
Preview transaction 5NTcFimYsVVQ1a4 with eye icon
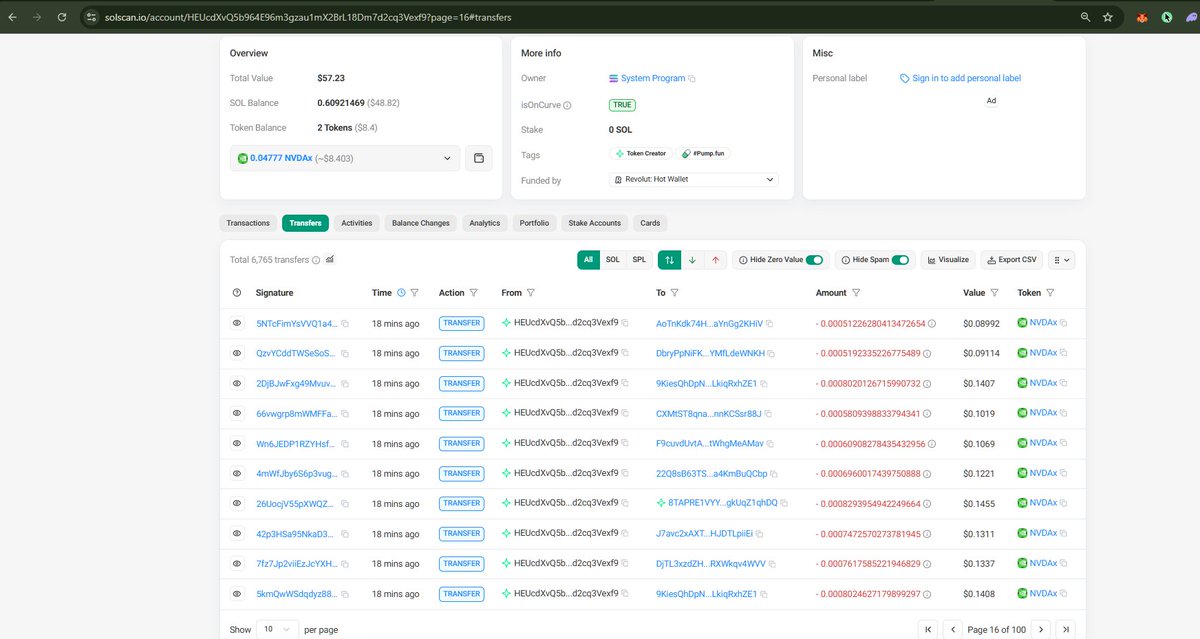(237, 323)
